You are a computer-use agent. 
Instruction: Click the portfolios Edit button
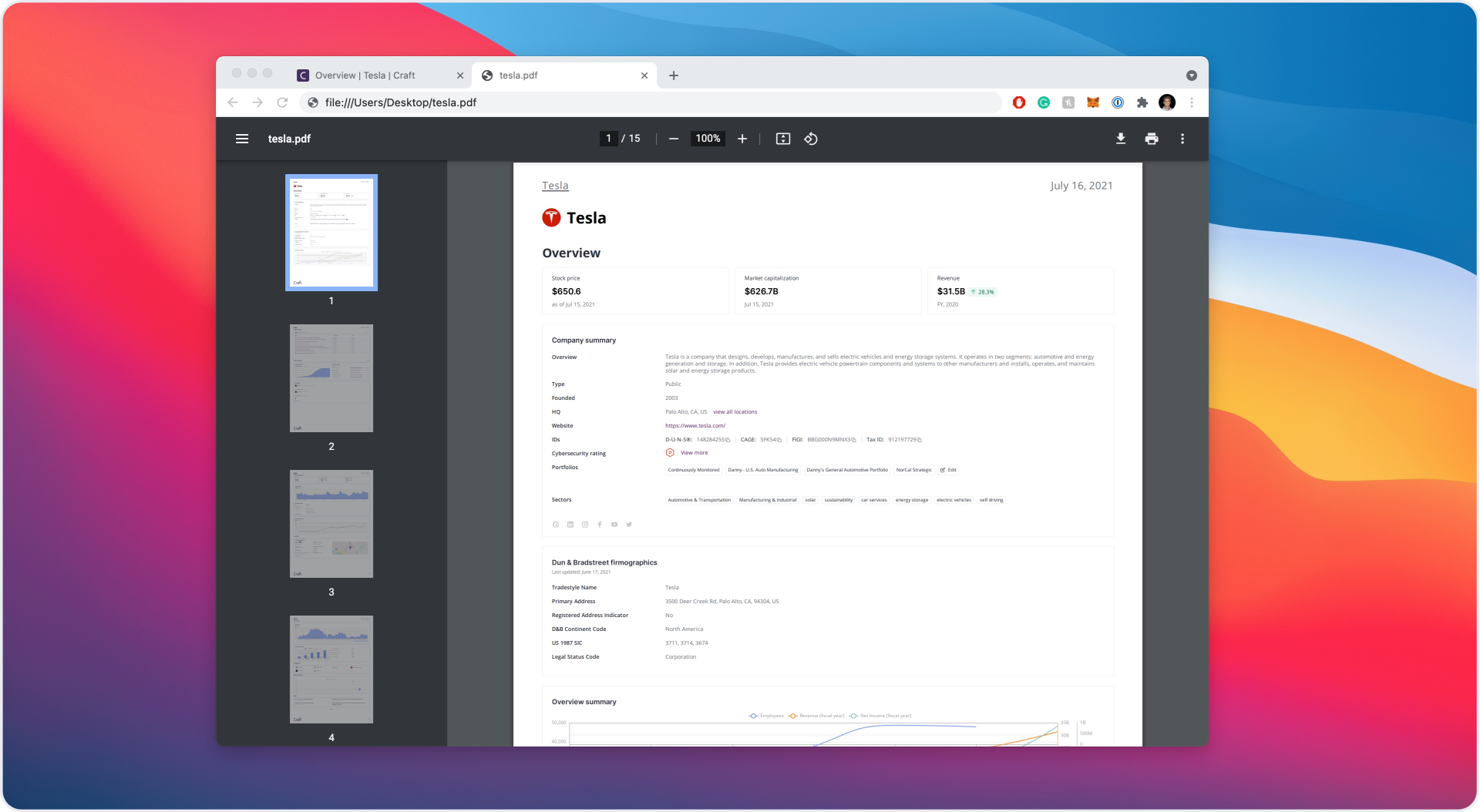pyautogui.click(x=948, y=470)
